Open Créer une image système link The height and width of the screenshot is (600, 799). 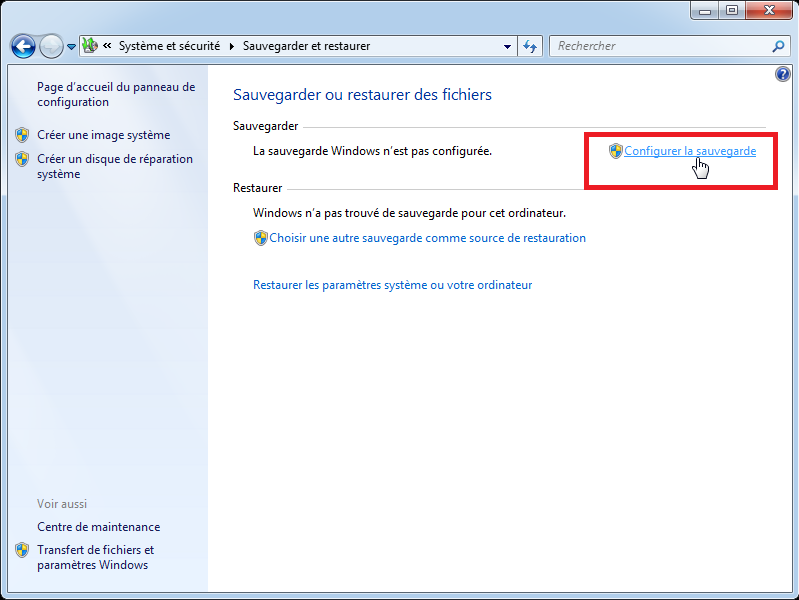(x=103, y=135)
